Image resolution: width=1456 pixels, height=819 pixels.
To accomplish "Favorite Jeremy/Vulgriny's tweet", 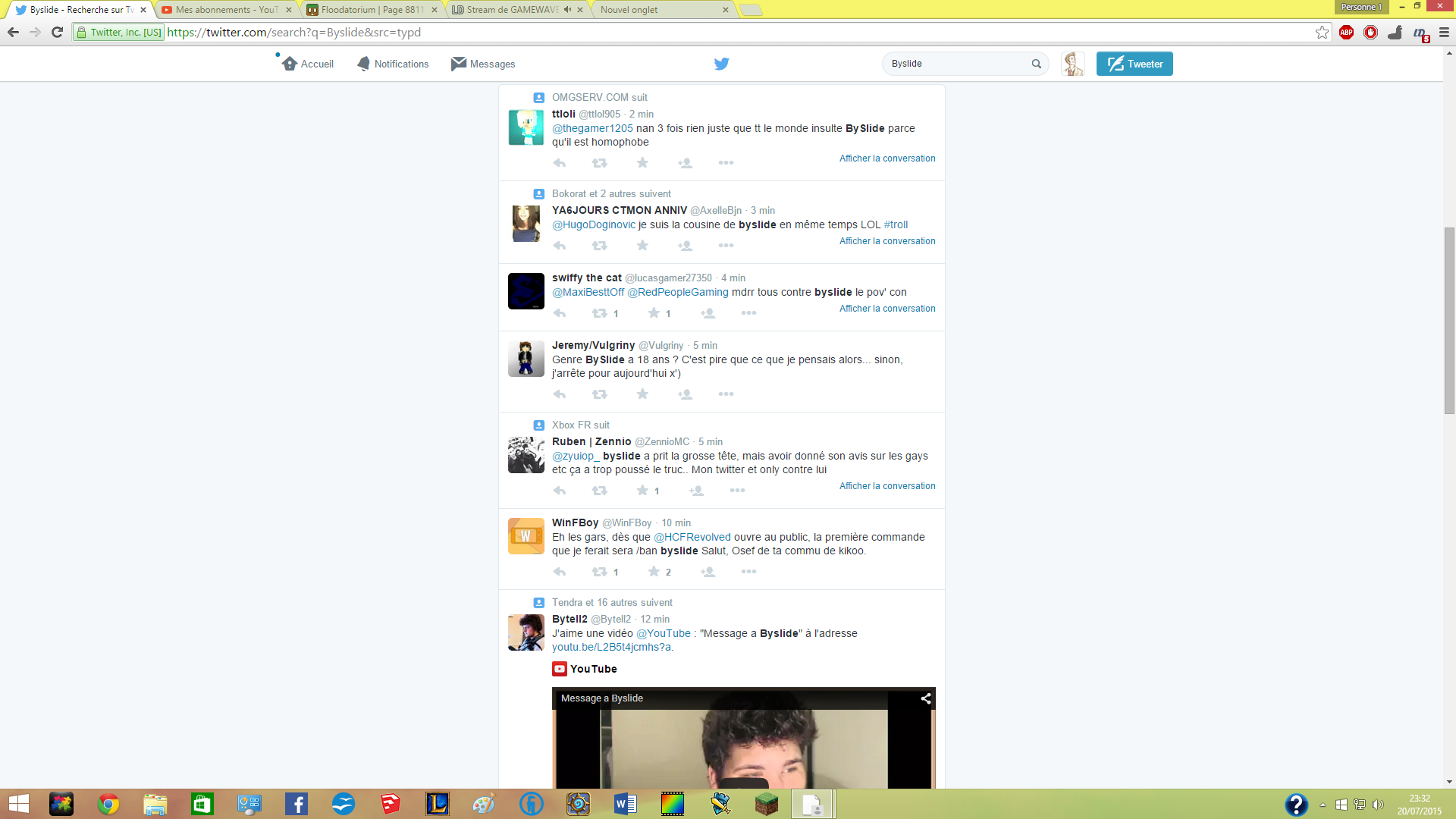I will pos(642,394).
